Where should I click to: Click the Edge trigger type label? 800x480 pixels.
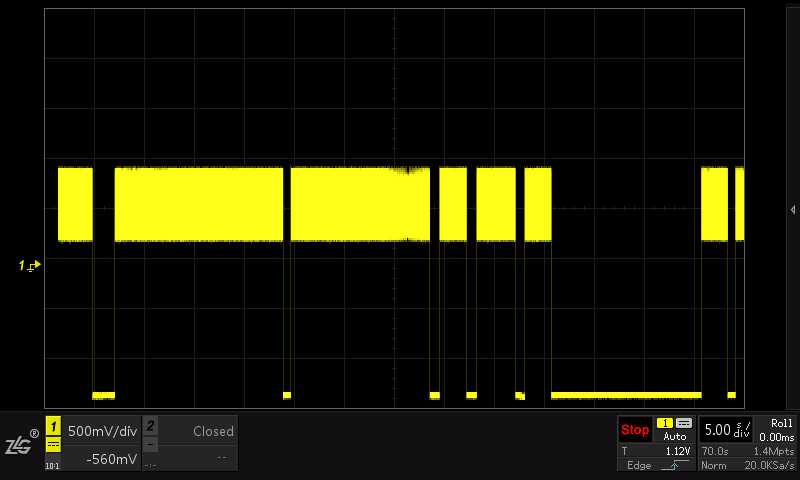[639, 465]
